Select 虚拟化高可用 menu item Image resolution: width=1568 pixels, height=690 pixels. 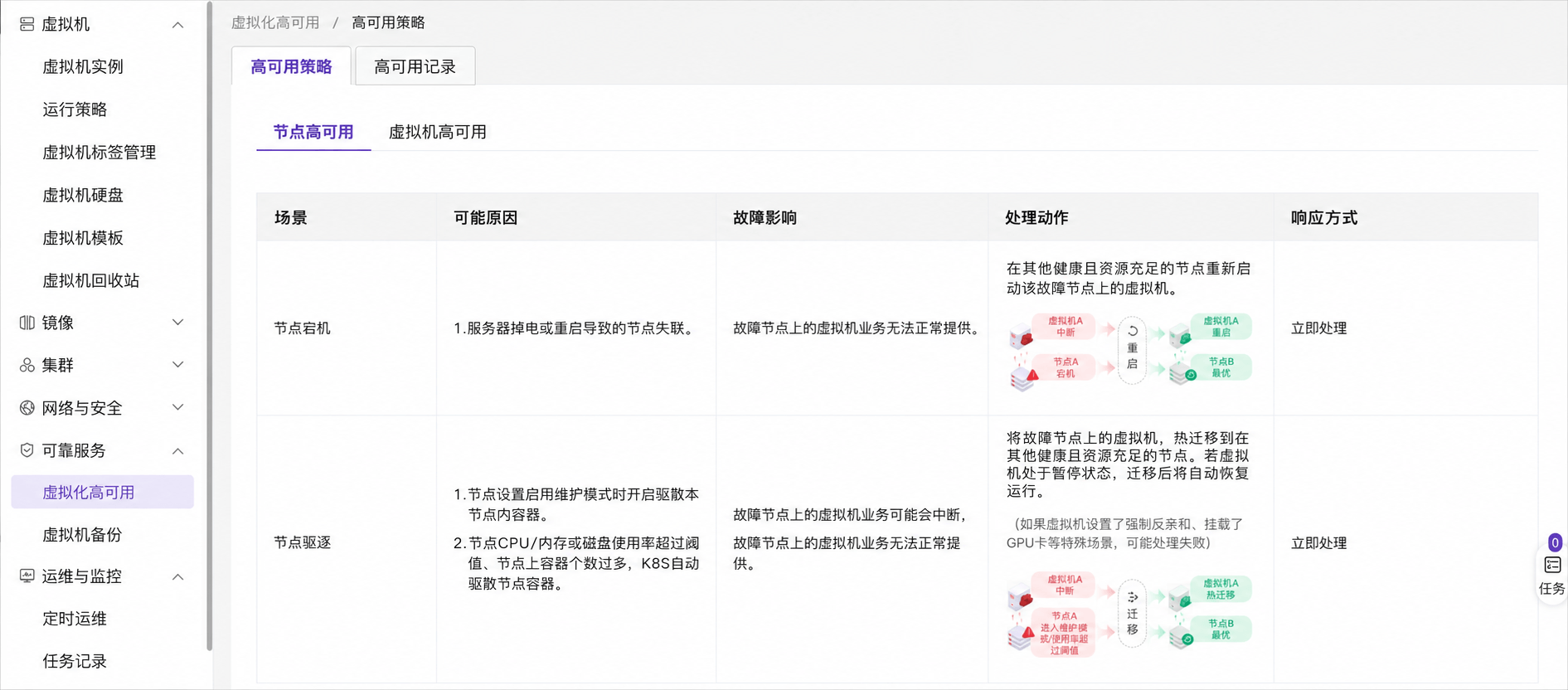[x=103, y=492]
